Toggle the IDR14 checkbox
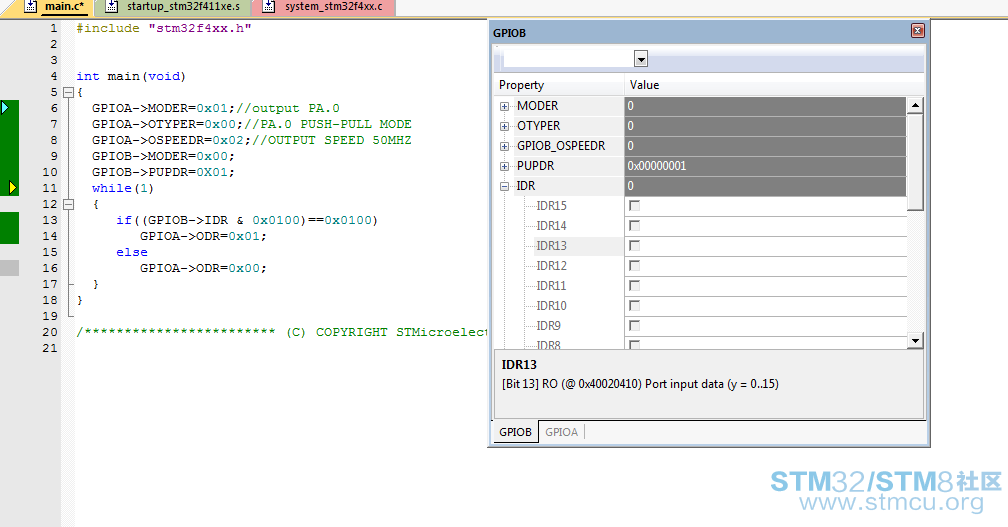1008x527 pixels. [x=634, y=226]
